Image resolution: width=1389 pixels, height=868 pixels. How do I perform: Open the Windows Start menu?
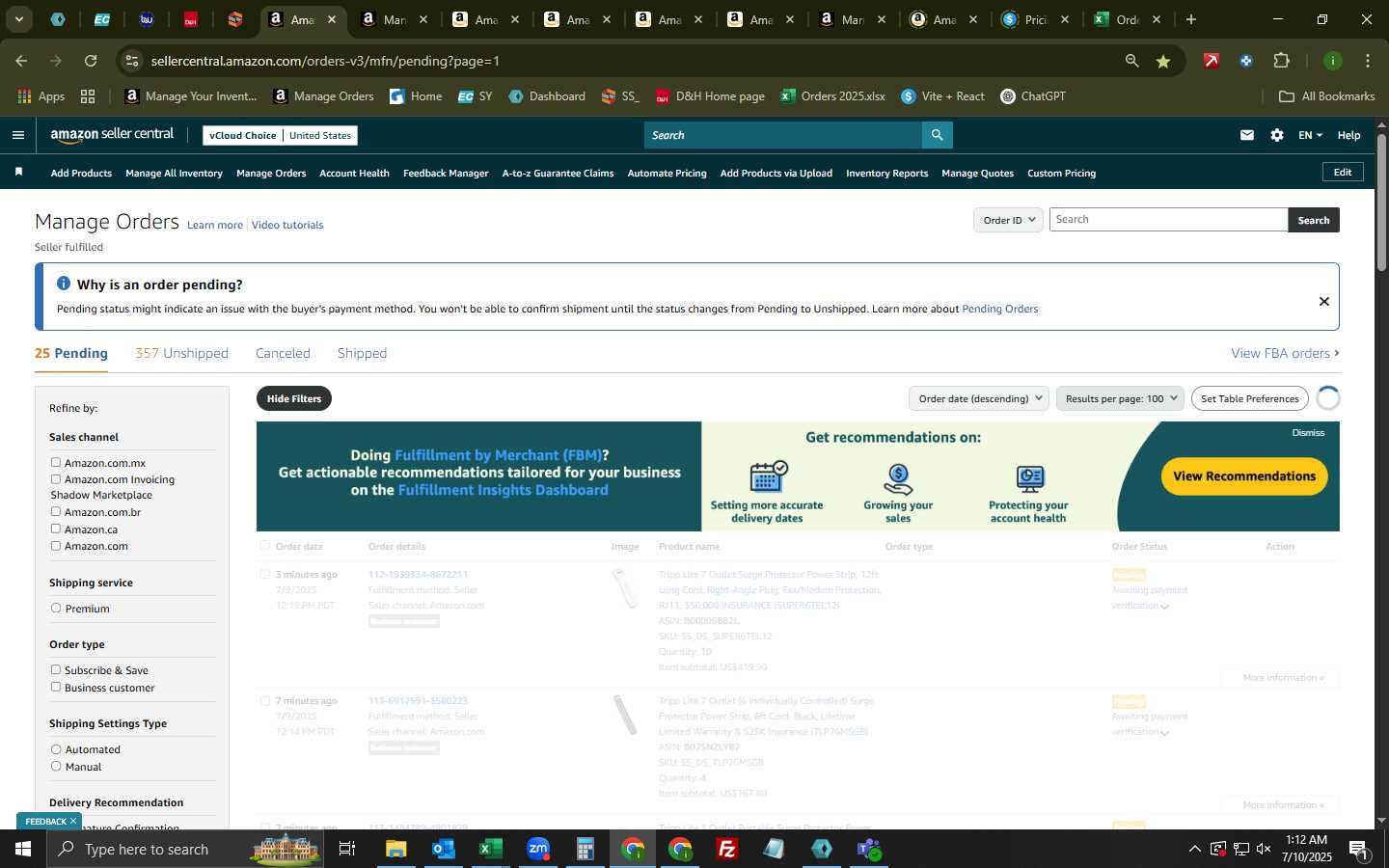(22, 849)
